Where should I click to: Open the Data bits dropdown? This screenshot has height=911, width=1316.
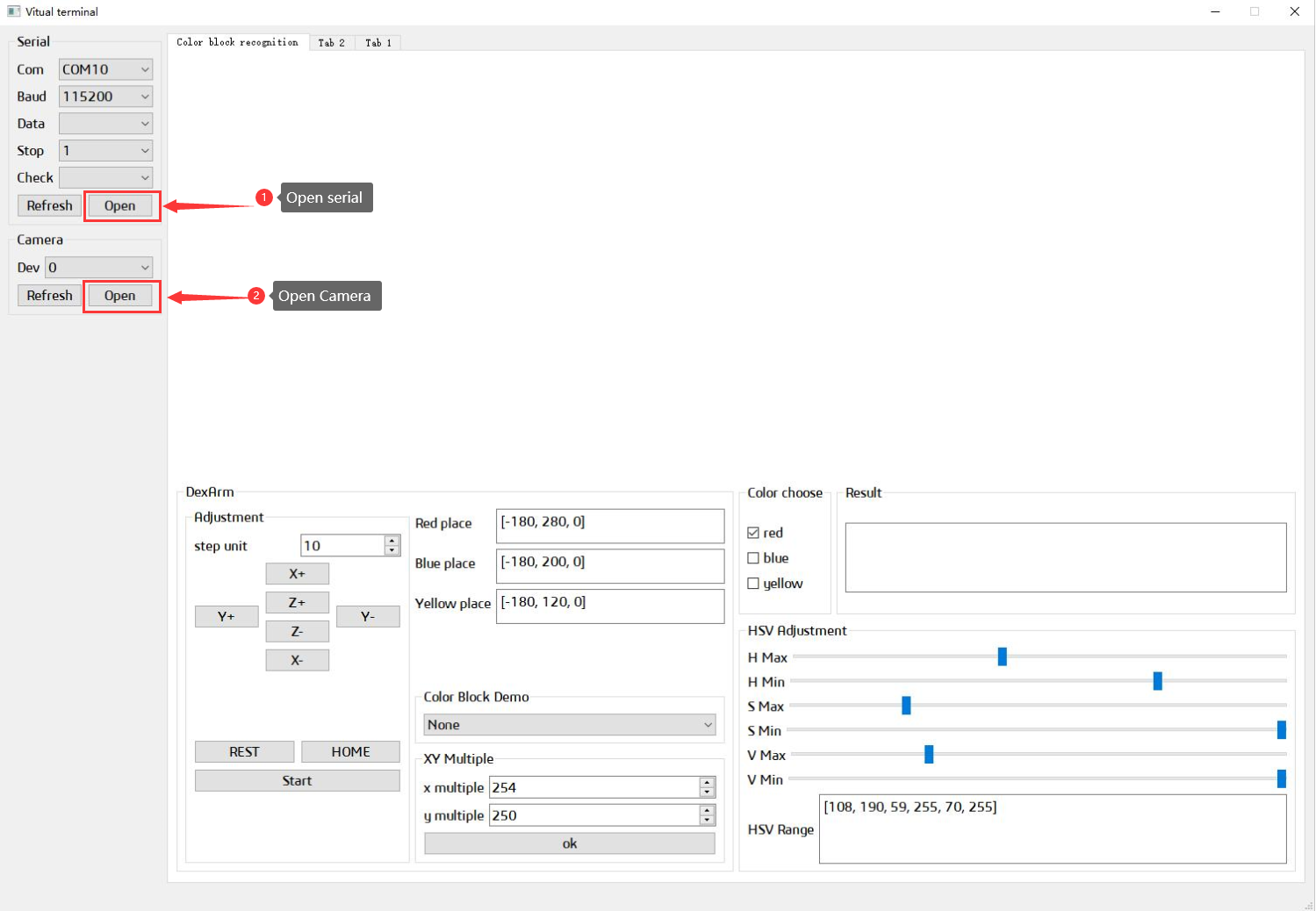[x=105, y=124]
